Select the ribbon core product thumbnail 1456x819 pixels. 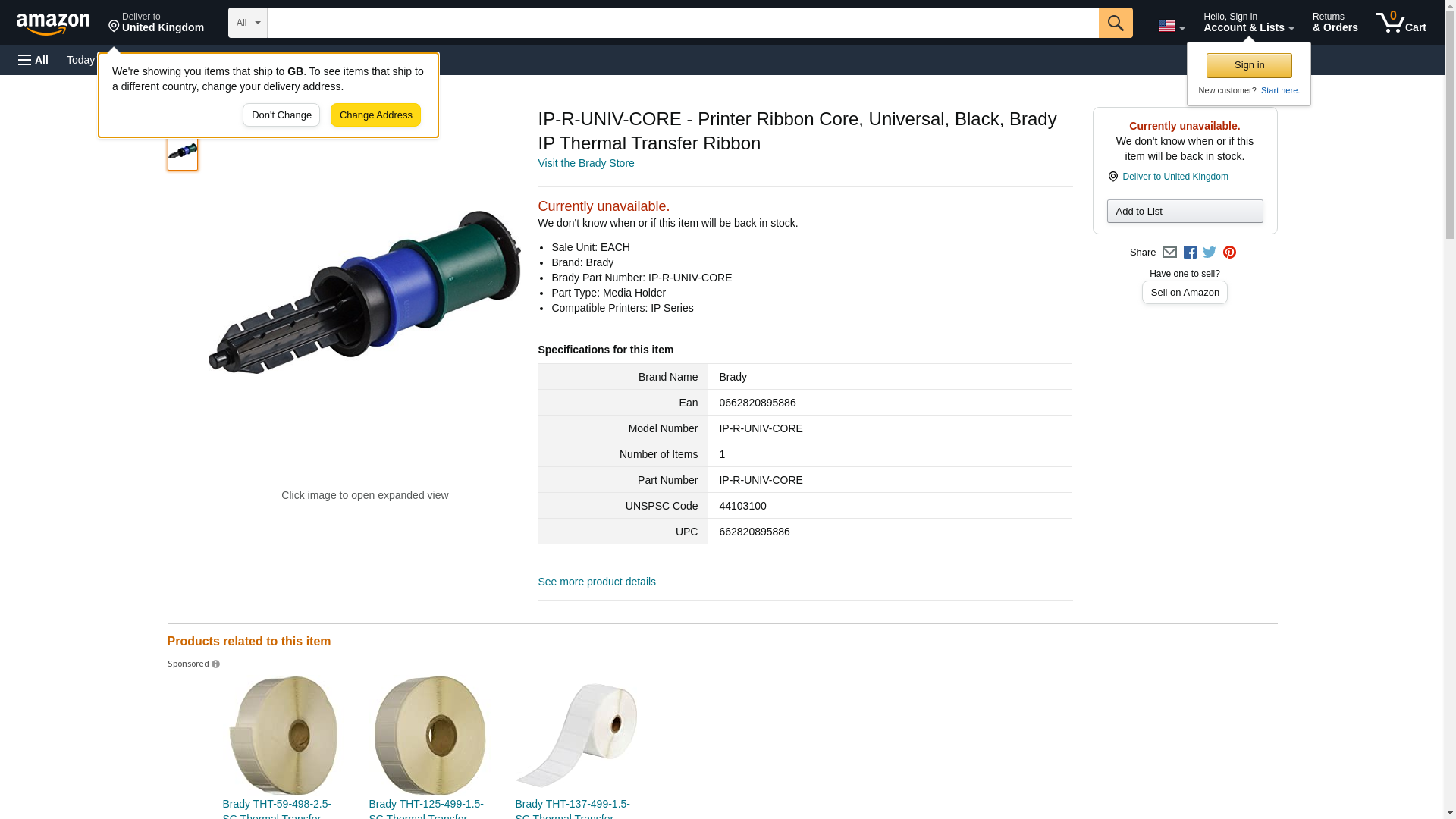pos(183,154)
